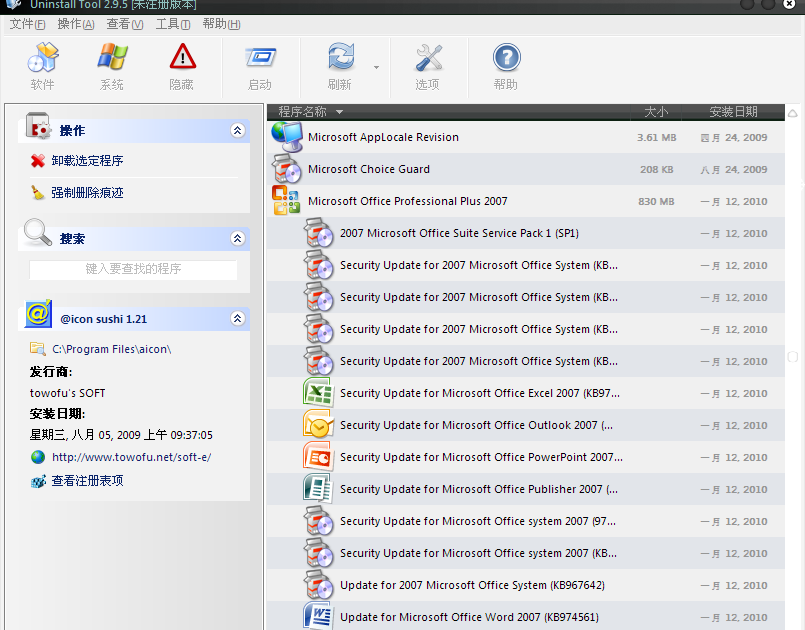
Task: Switch to 系统 (System) components view
Action: (112, 67)
